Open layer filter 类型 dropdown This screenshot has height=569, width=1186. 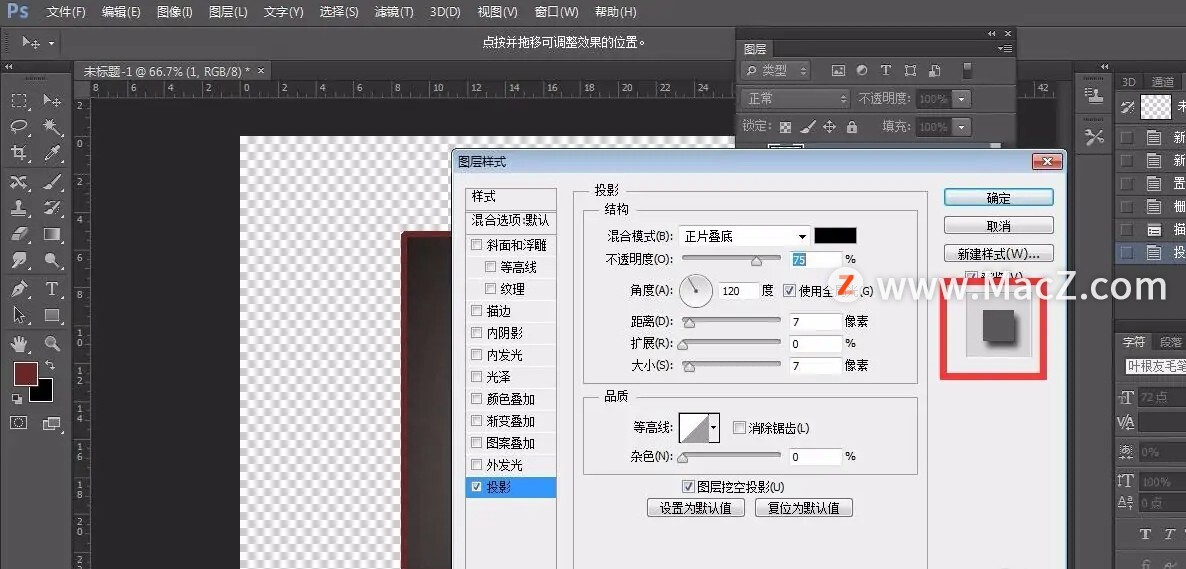[x=775, y=70]
